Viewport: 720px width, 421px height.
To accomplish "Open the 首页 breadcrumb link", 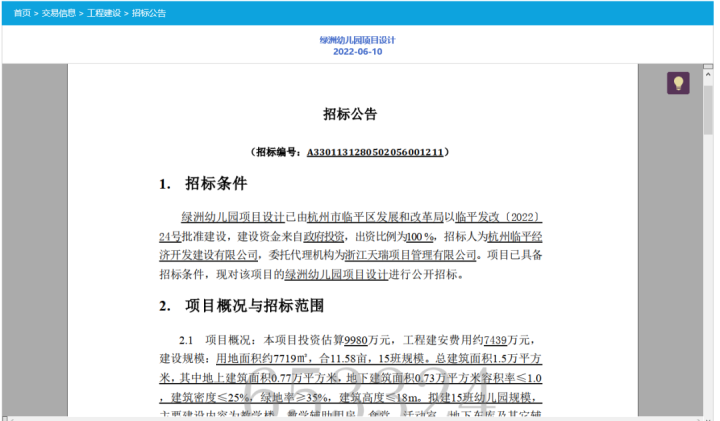I will pyautogui.click(x=22, y=13).
